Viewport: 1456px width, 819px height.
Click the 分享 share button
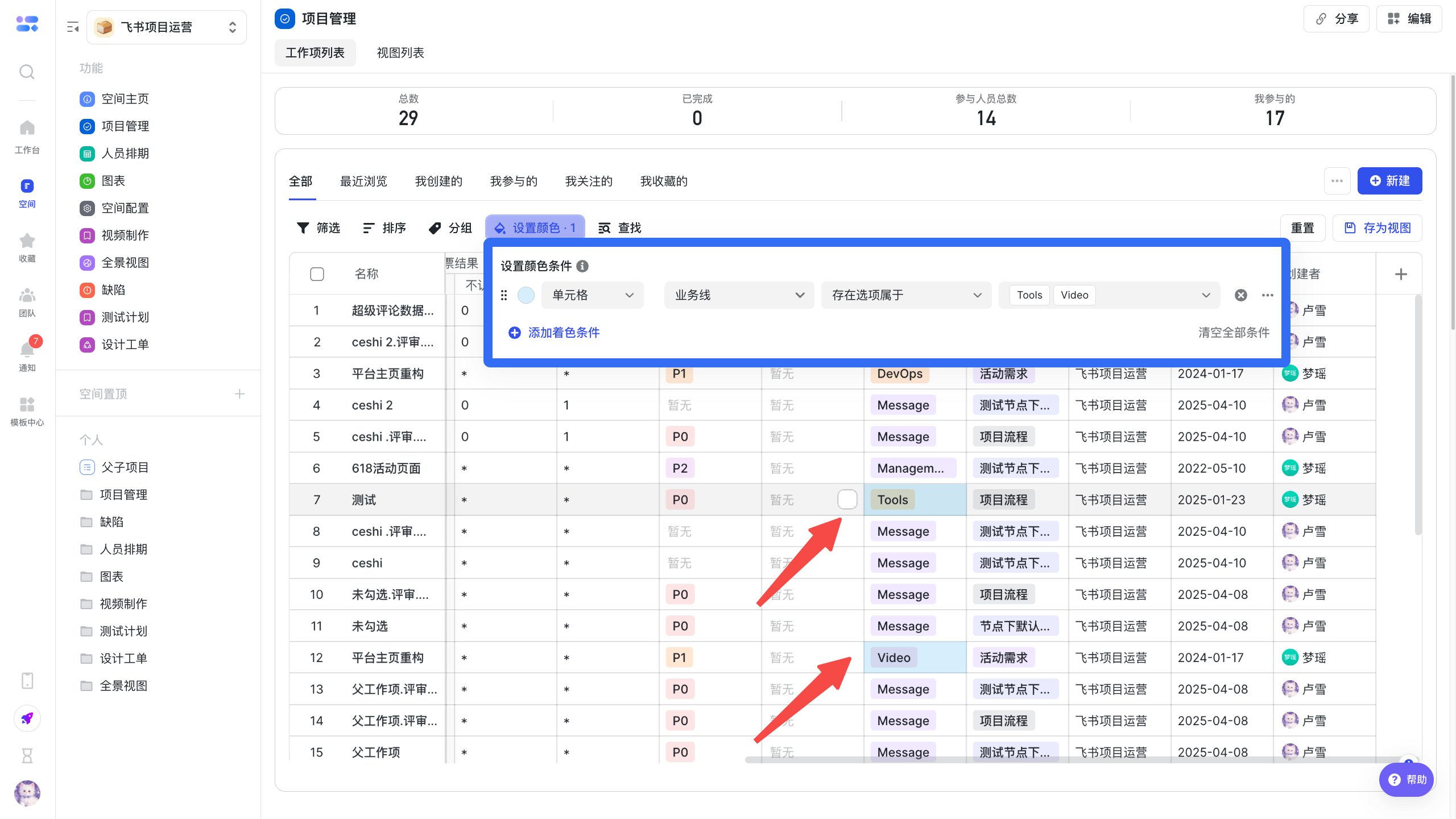click(x=1337, y=19)
